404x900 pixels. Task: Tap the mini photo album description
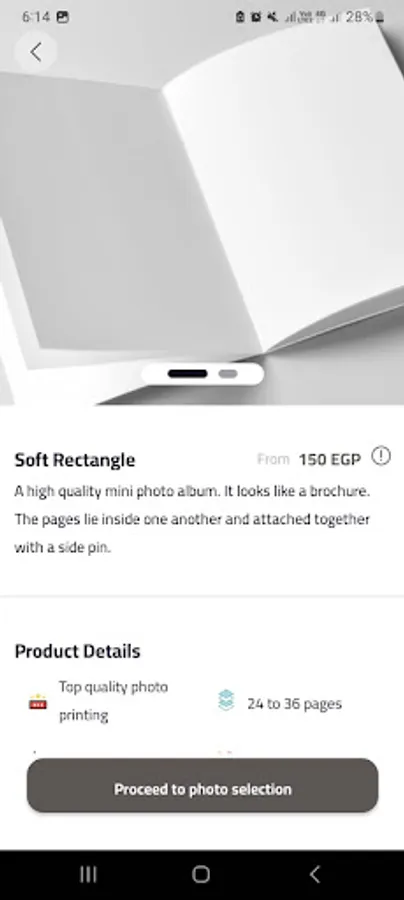[193, 519]
